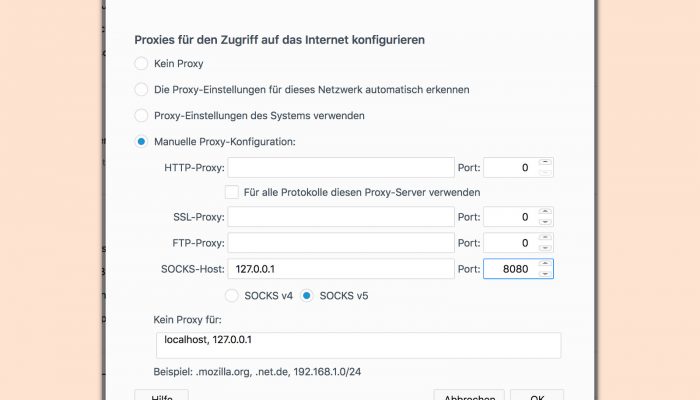The height and width of the screenshot is (400, 700).
Task: Decrease the SOCKS-Host port value
Action: click(545, 274)
